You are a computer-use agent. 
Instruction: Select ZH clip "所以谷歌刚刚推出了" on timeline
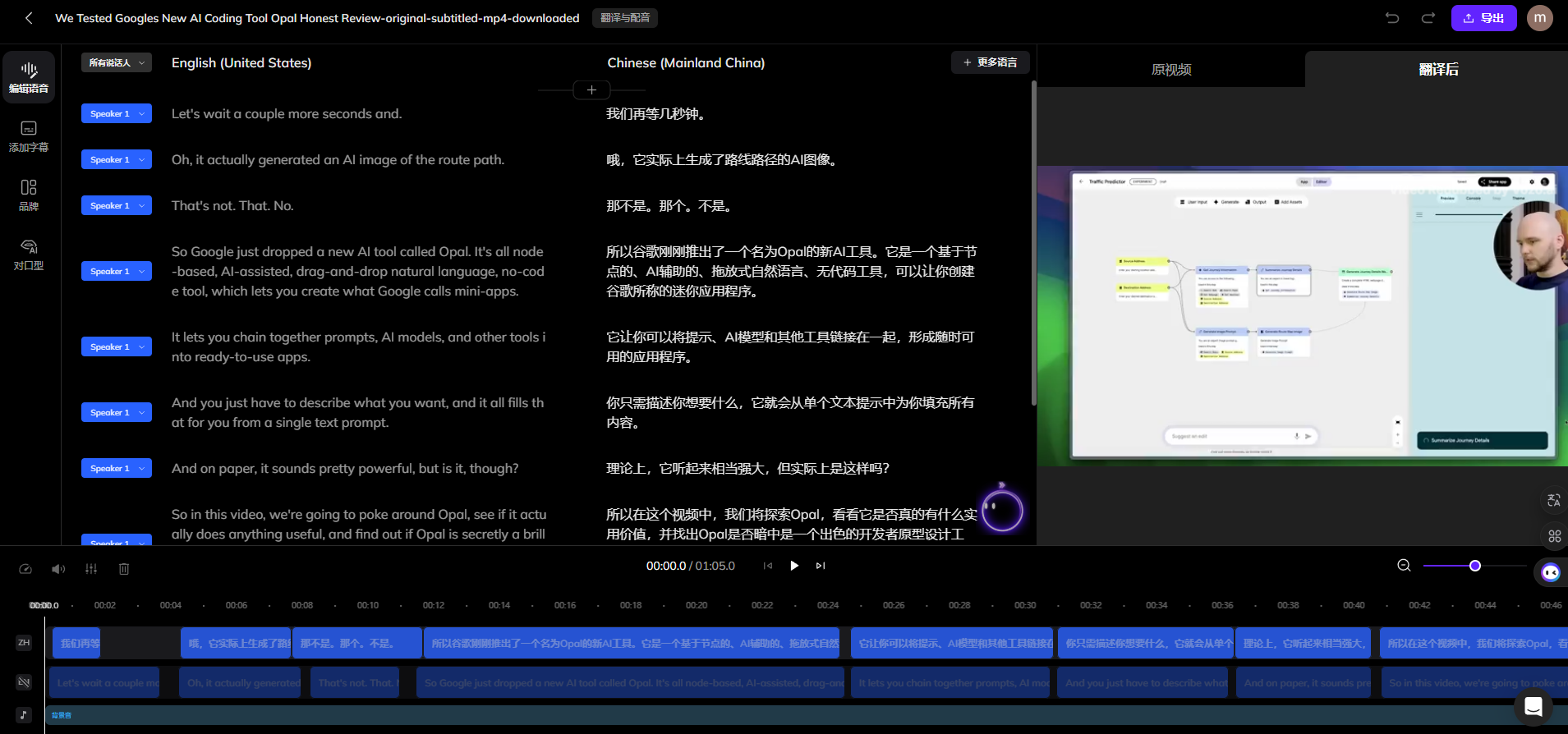pos(632,643)
